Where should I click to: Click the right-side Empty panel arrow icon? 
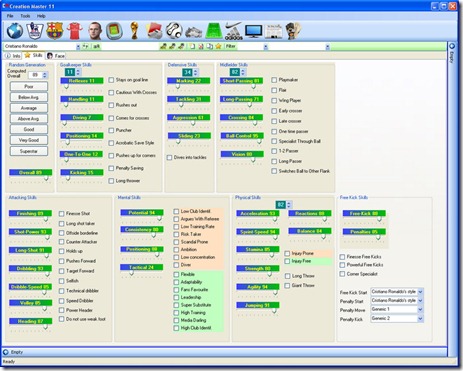tap(452, 46)
